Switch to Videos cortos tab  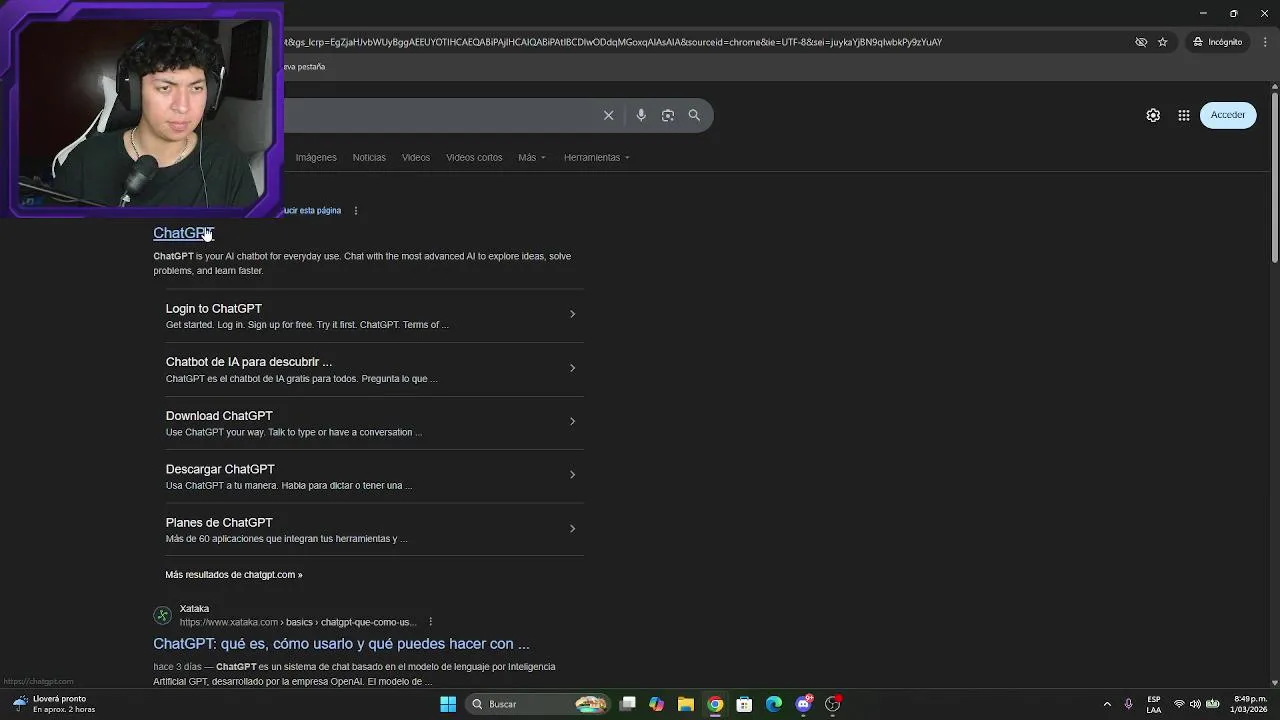pyautogui.click(x=474, y=157)
